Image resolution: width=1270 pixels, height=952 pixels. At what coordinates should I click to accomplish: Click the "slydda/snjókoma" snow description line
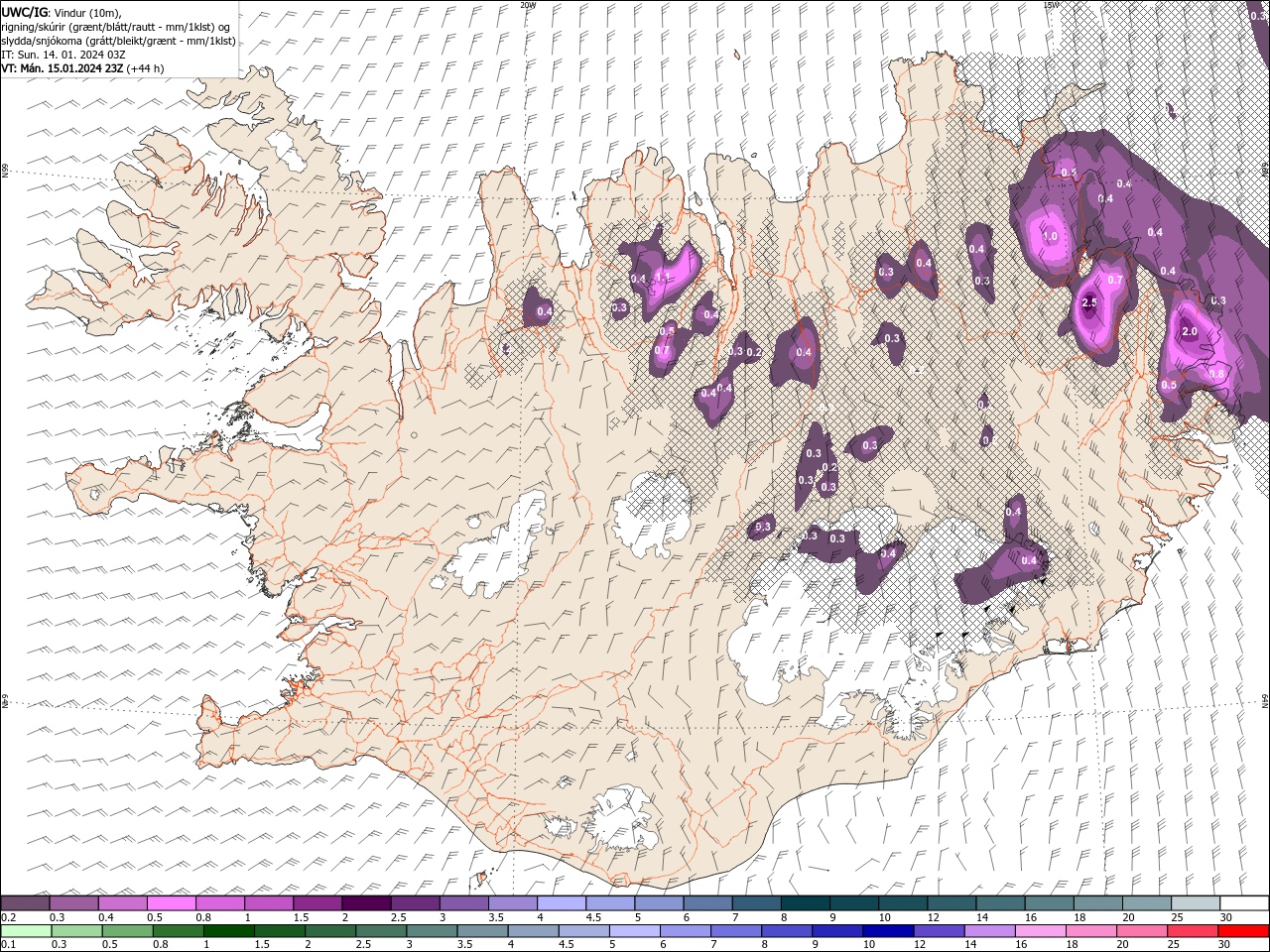118,41
